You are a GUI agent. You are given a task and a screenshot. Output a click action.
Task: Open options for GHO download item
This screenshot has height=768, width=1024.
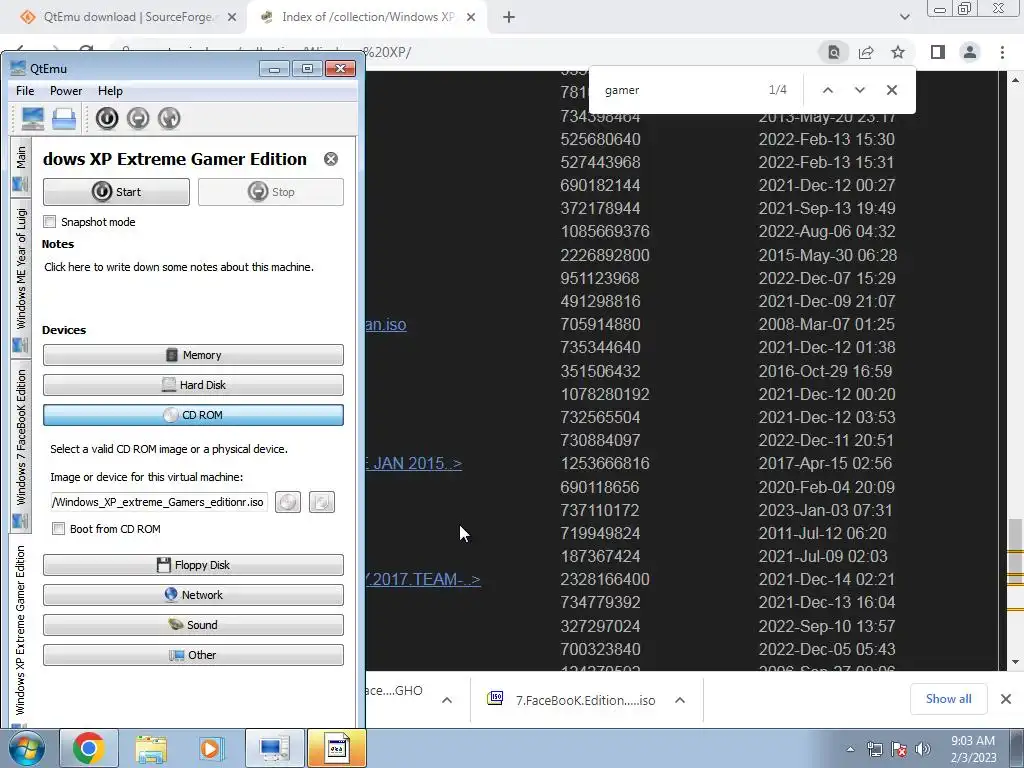click(x=447, y=700)
